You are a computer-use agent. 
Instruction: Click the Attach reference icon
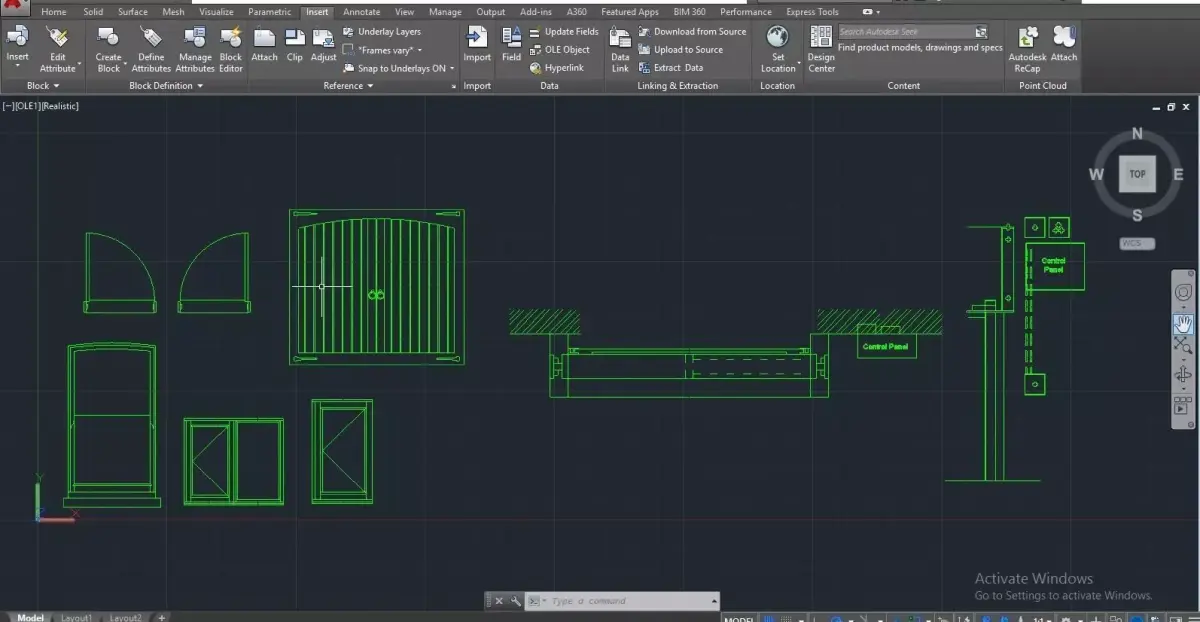click(264, 38)
